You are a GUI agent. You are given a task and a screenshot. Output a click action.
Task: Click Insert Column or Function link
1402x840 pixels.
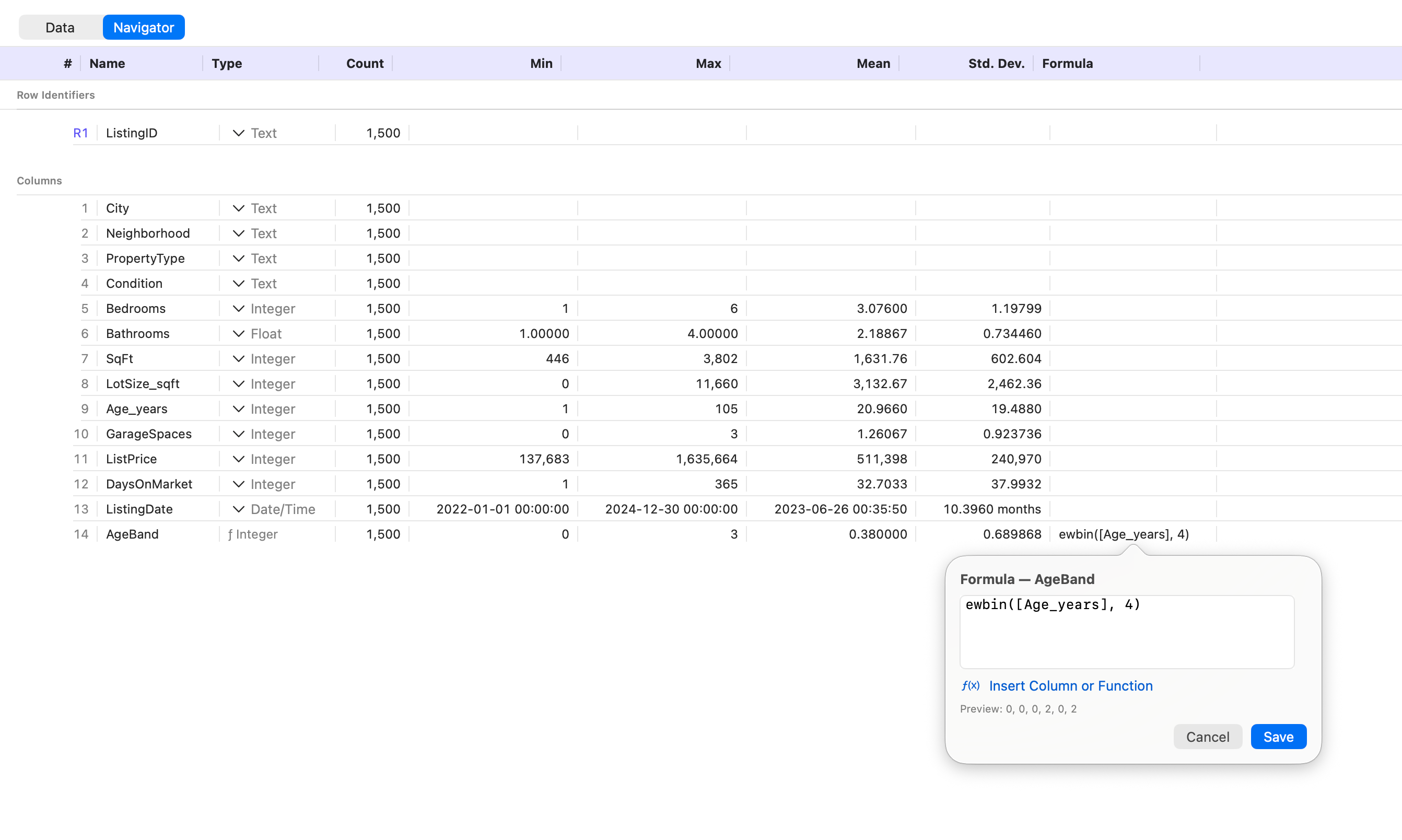point(1070,685)
